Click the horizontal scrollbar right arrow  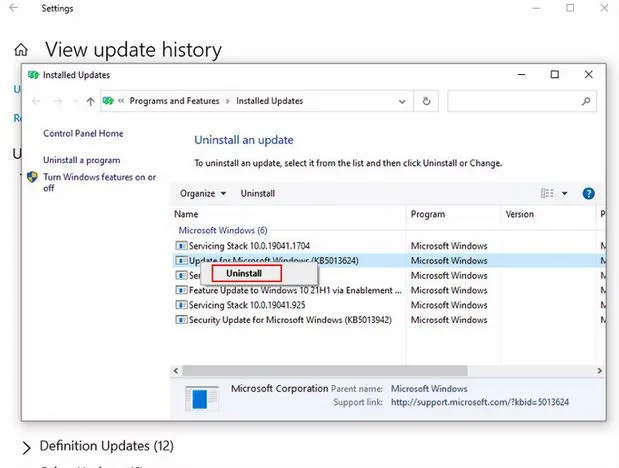(x=599, y=371)
